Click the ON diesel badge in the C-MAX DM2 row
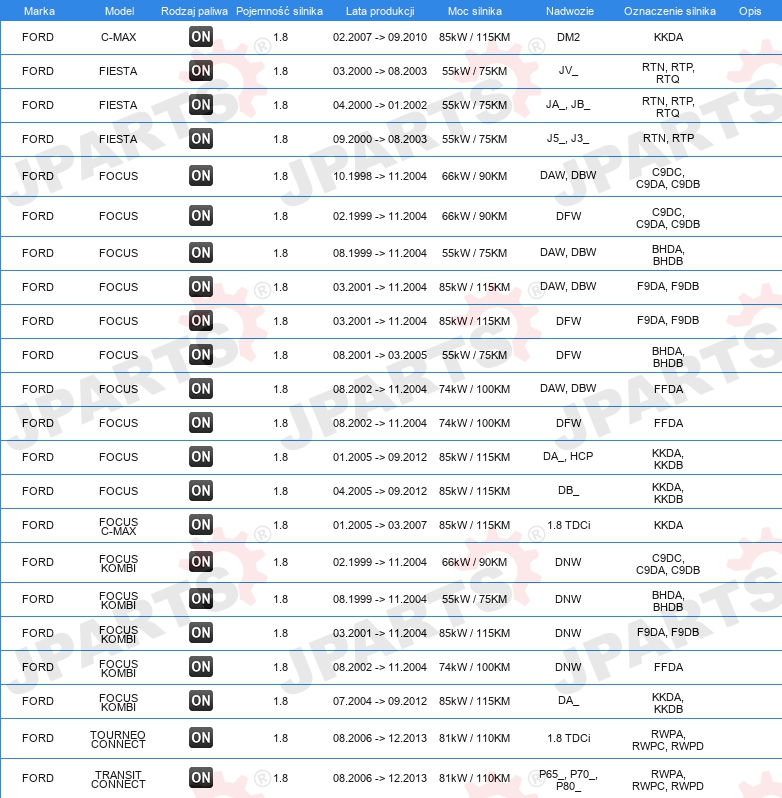The image size is (782, 798). point(200,37)
